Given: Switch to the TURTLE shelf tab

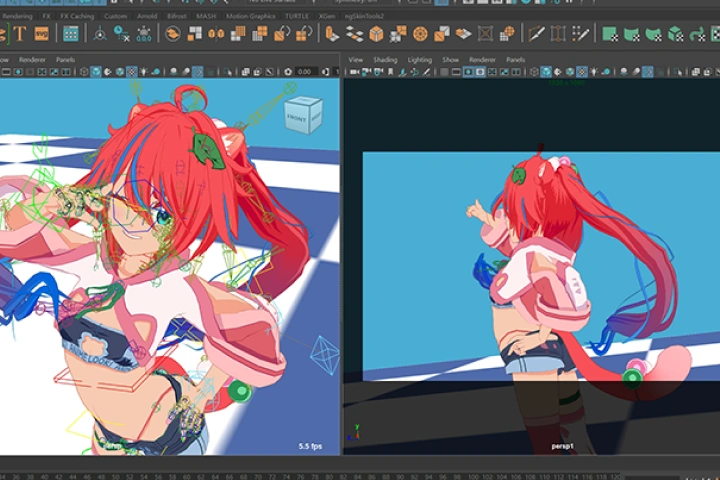Looking at the screenshot, I should [297, 16].
